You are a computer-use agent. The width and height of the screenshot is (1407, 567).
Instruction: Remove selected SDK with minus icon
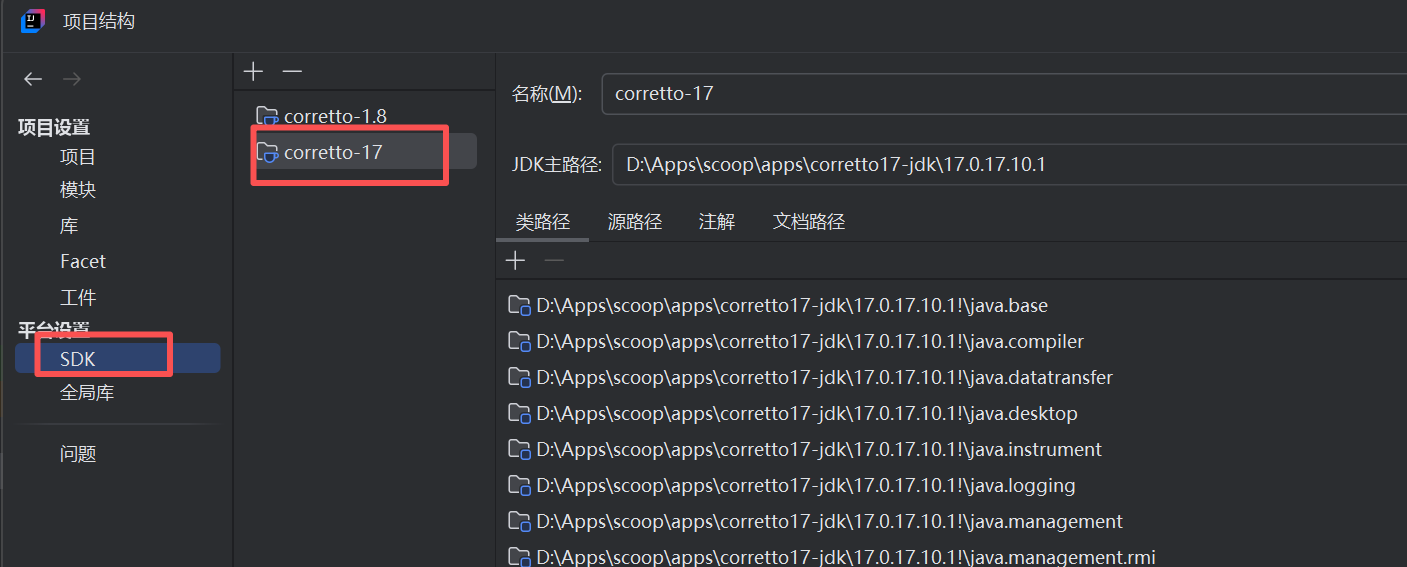(292, 72)
